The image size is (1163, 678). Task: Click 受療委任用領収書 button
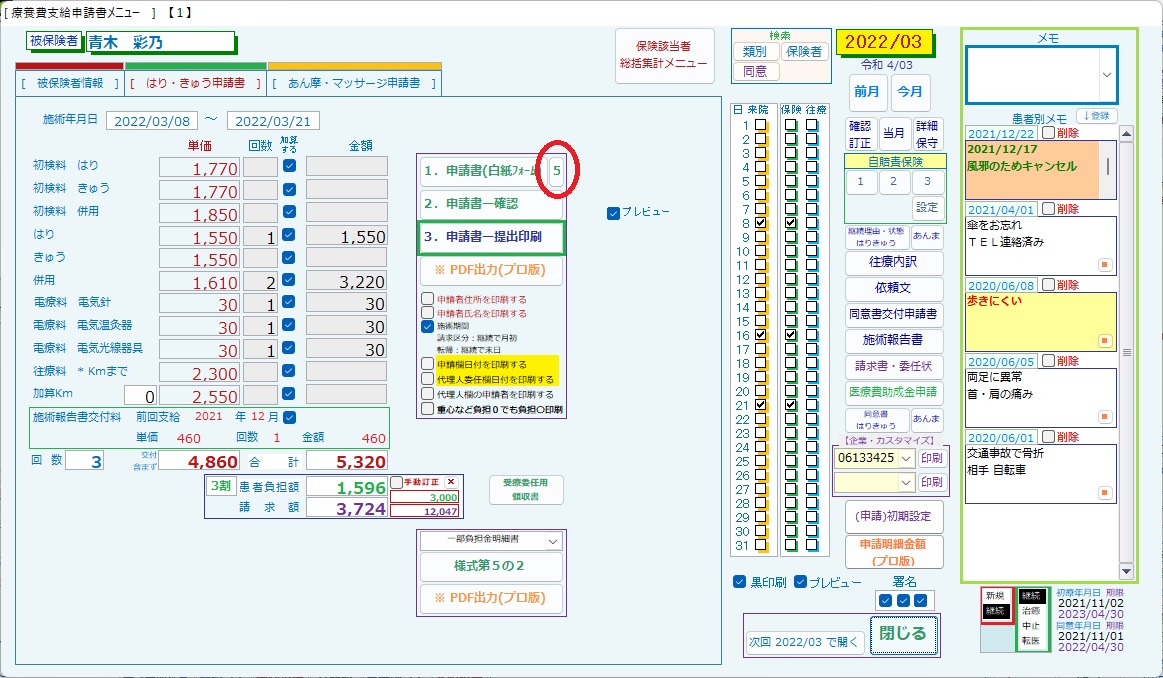526,490
